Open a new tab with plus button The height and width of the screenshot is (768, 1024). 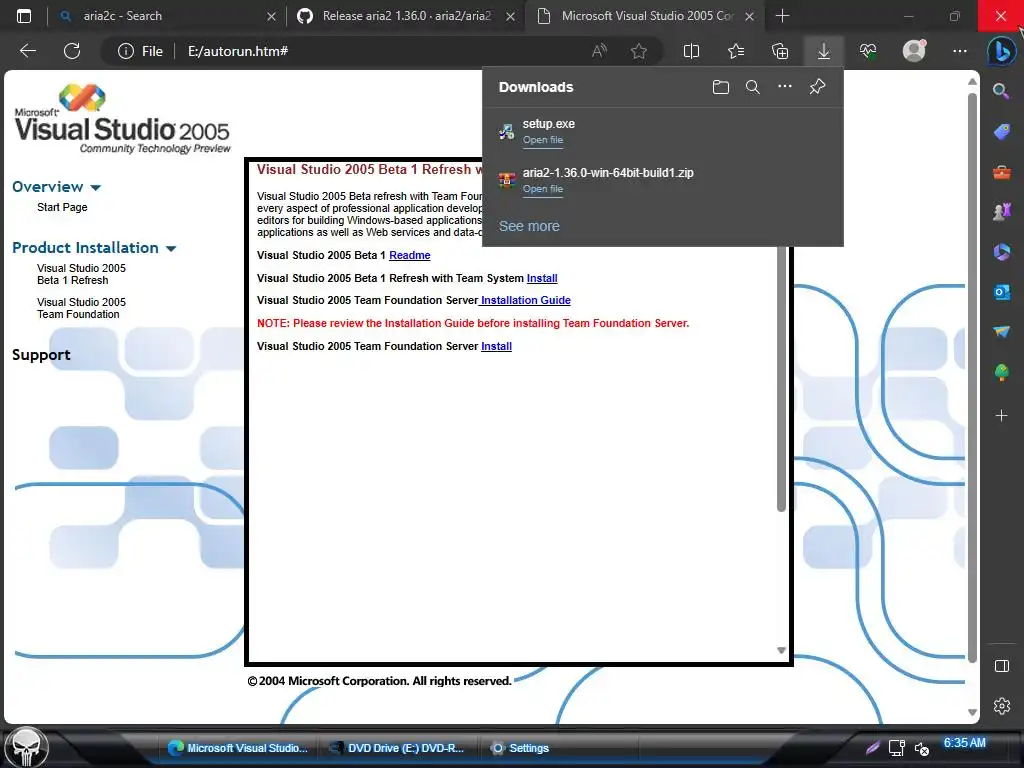(782, 16)
